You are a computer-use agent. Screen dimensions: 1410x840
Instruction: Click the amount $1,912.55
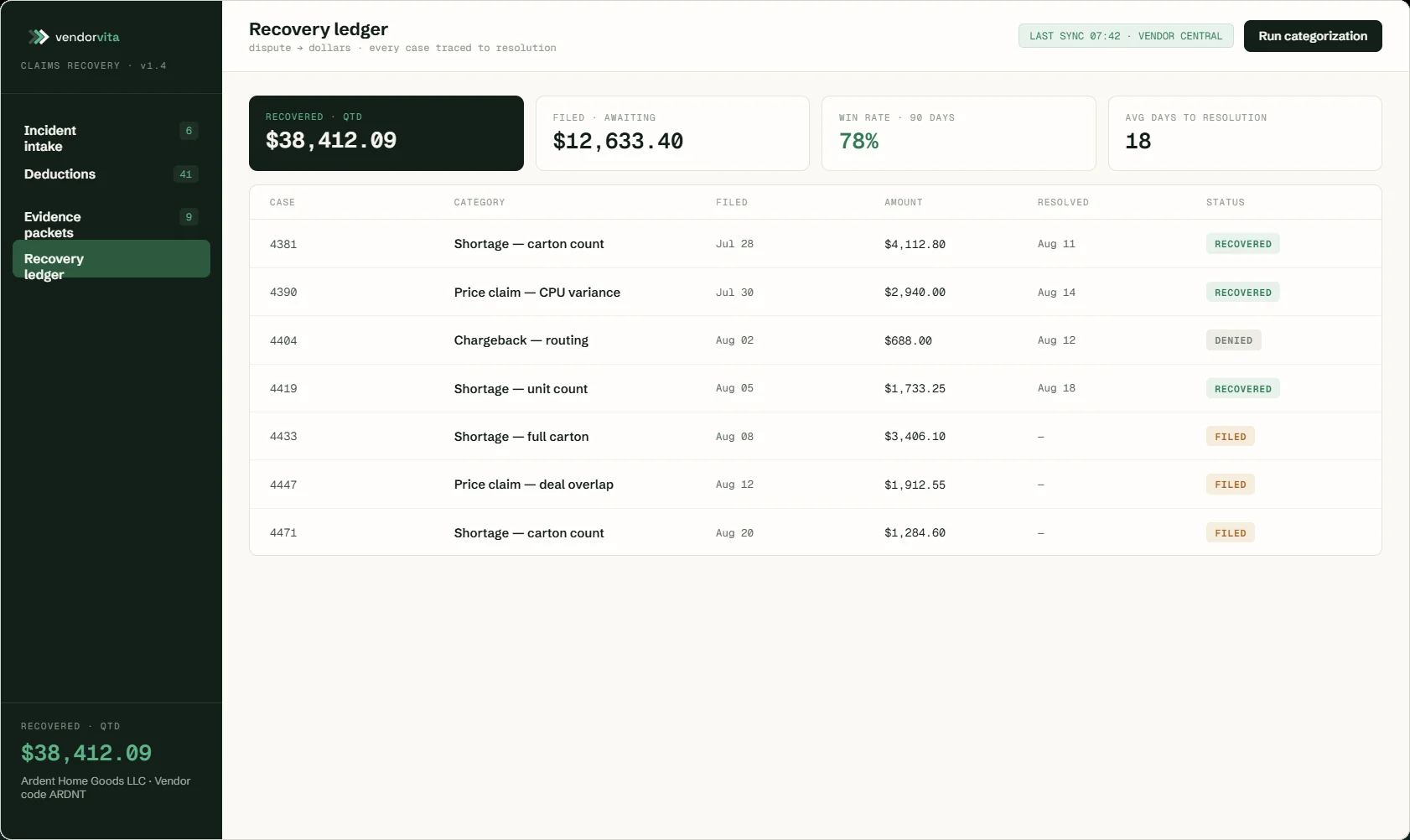pos(915,485)
